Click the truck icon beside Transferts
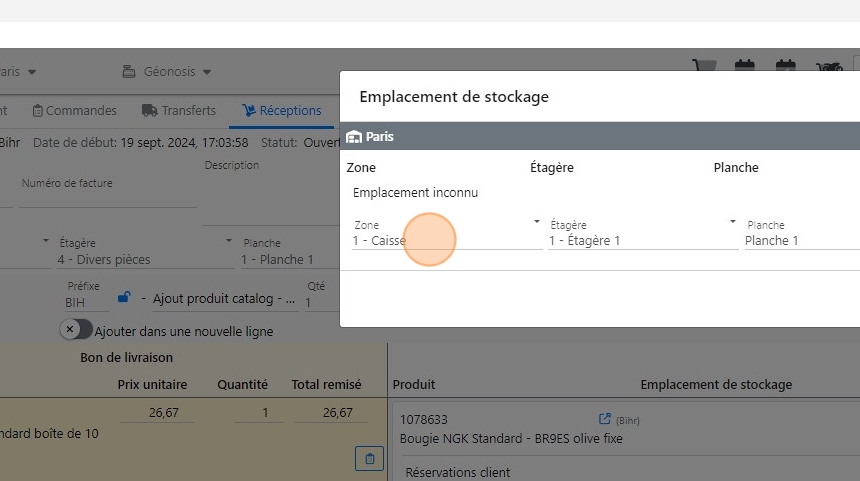The height and width of the screenshot is (481, 860). coord(150,111)
